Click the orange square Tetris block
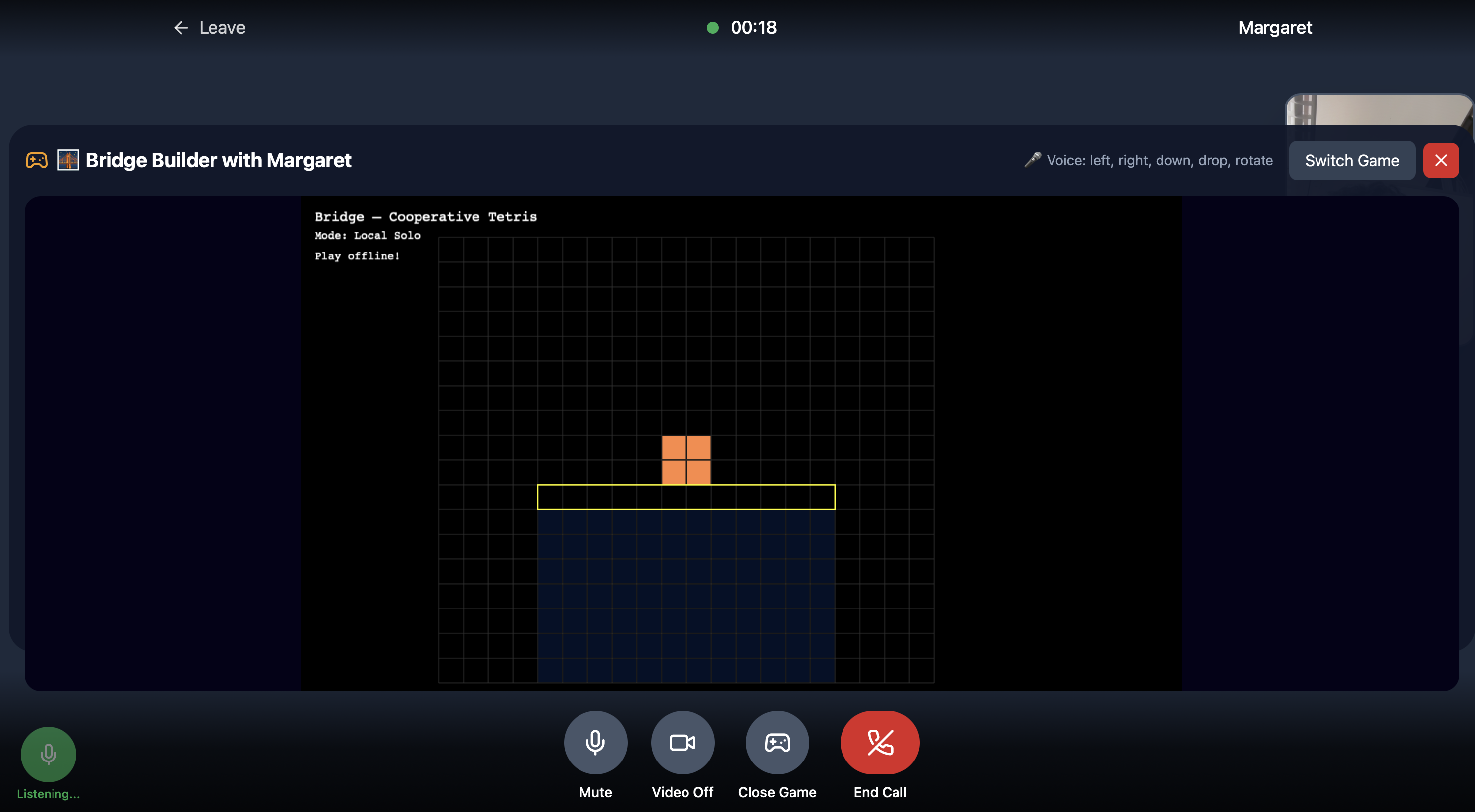The height and width of the screenshot is (812, 1475). (686, 460)
